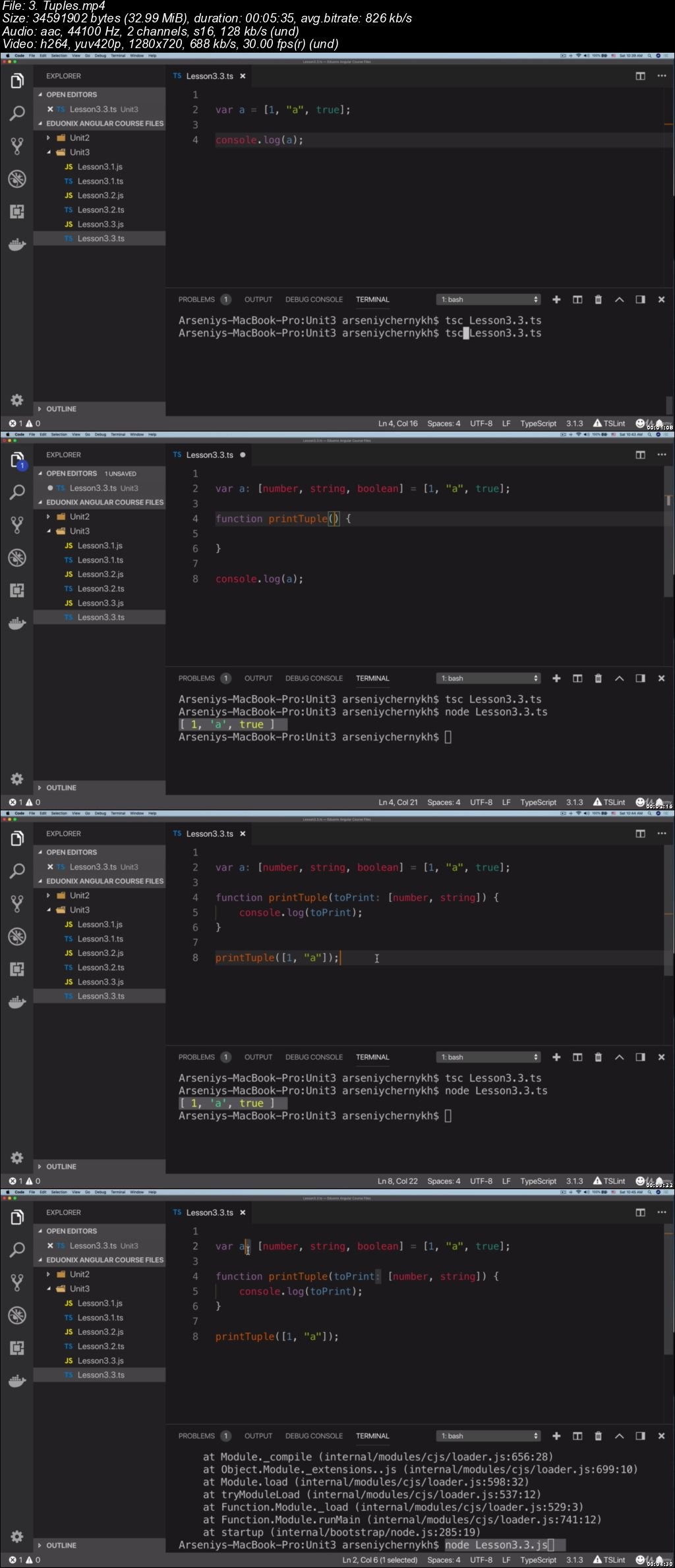Expand Unit2 folder in top frame
The image size is (675, 1568).
coord(99,138)
